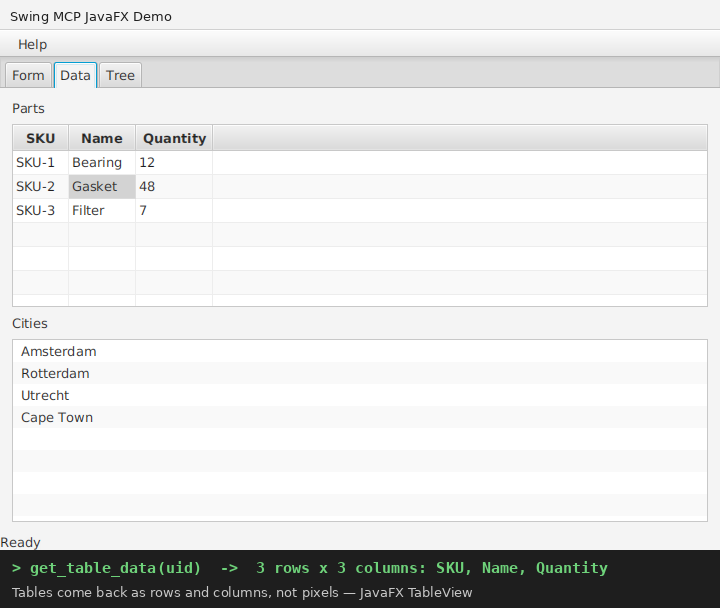Select Amsterdam in the Cities list

[x=360, y=351]
